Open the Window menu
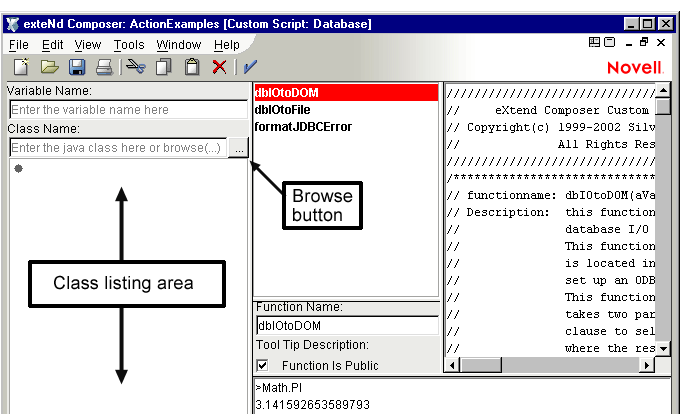The width and height of the screenshot is (681, 414). point(179,45)
